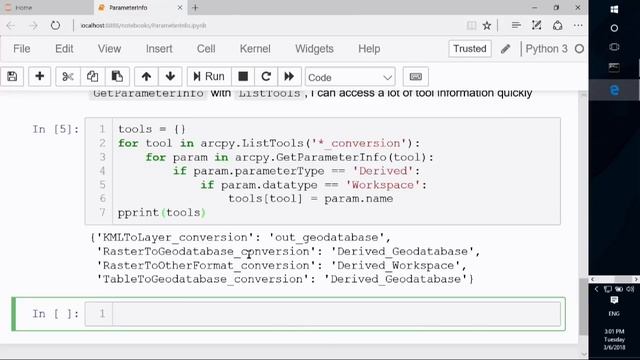Open Cortana search circle icon
This screenshot has width=640, height=360.
[614, 28]
